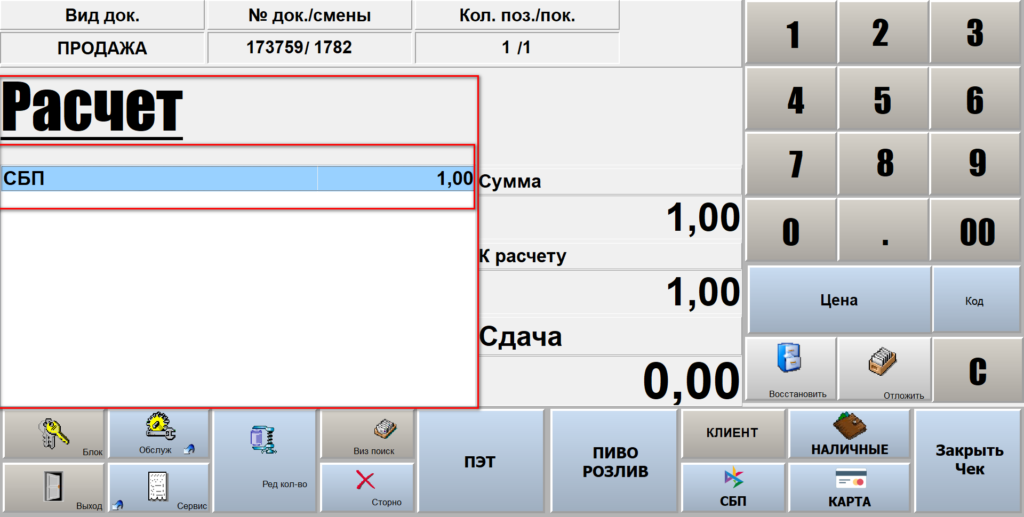Tap the 00 key on numpad
The width and height of the screenshot is (1024, 517).
[976, 231]
